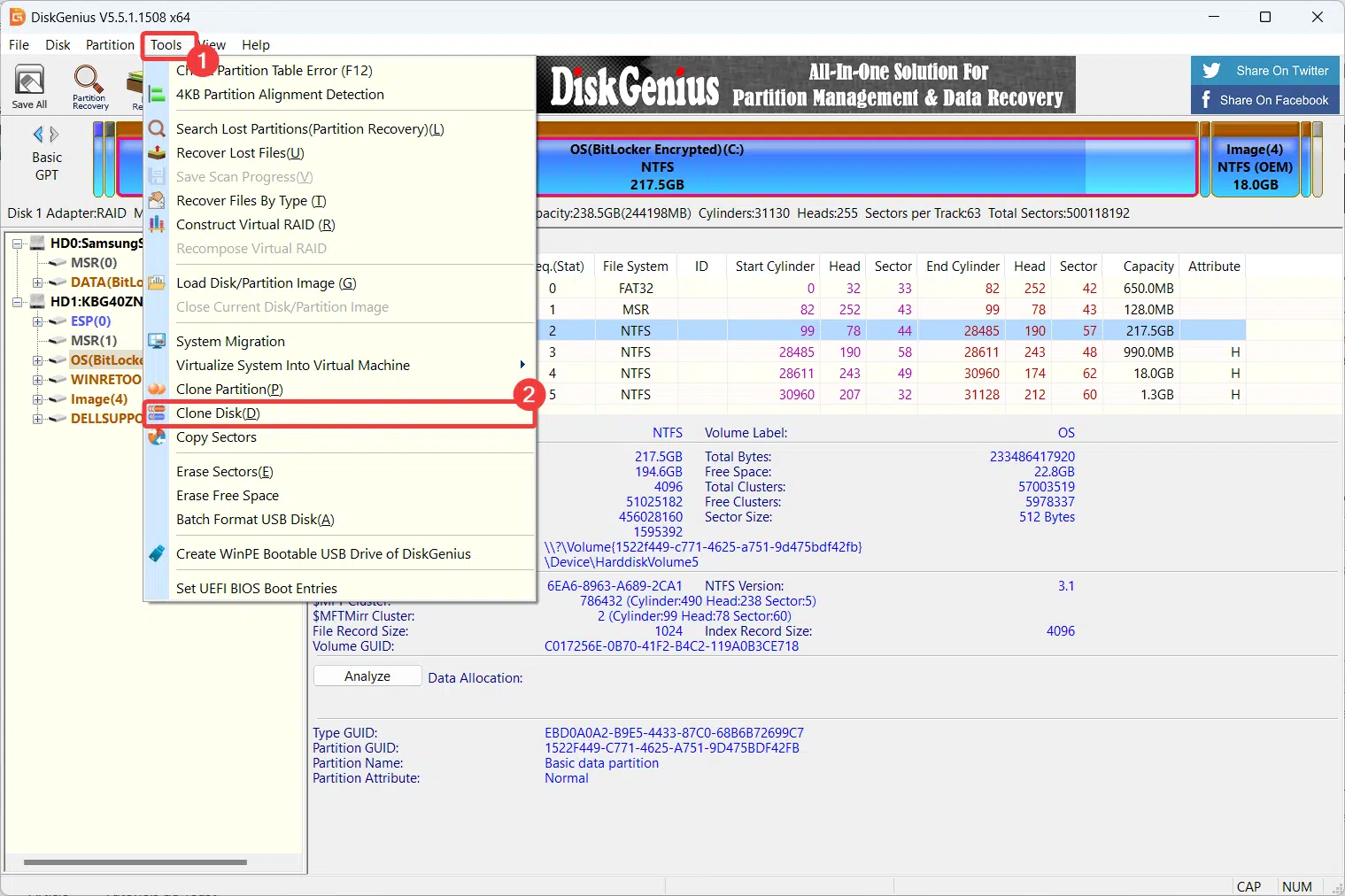Collapse the HD0:Samsung disk tree node
1345x896 pixels.
click(x=18, y=243)
